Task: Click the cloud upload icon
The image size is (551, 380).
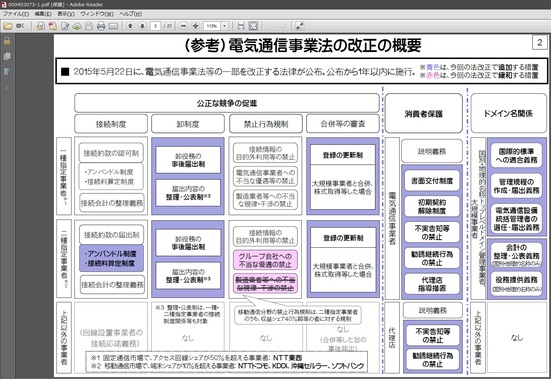Action: [77, 26]
